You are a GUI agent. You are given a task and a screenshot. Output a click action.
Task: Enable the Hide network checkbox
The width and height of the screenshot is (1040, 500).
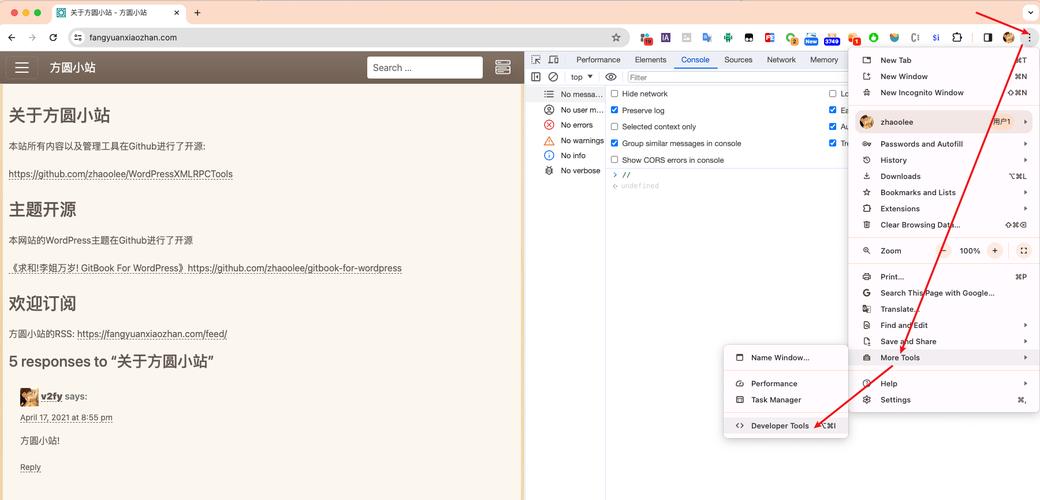coord(614,94)
